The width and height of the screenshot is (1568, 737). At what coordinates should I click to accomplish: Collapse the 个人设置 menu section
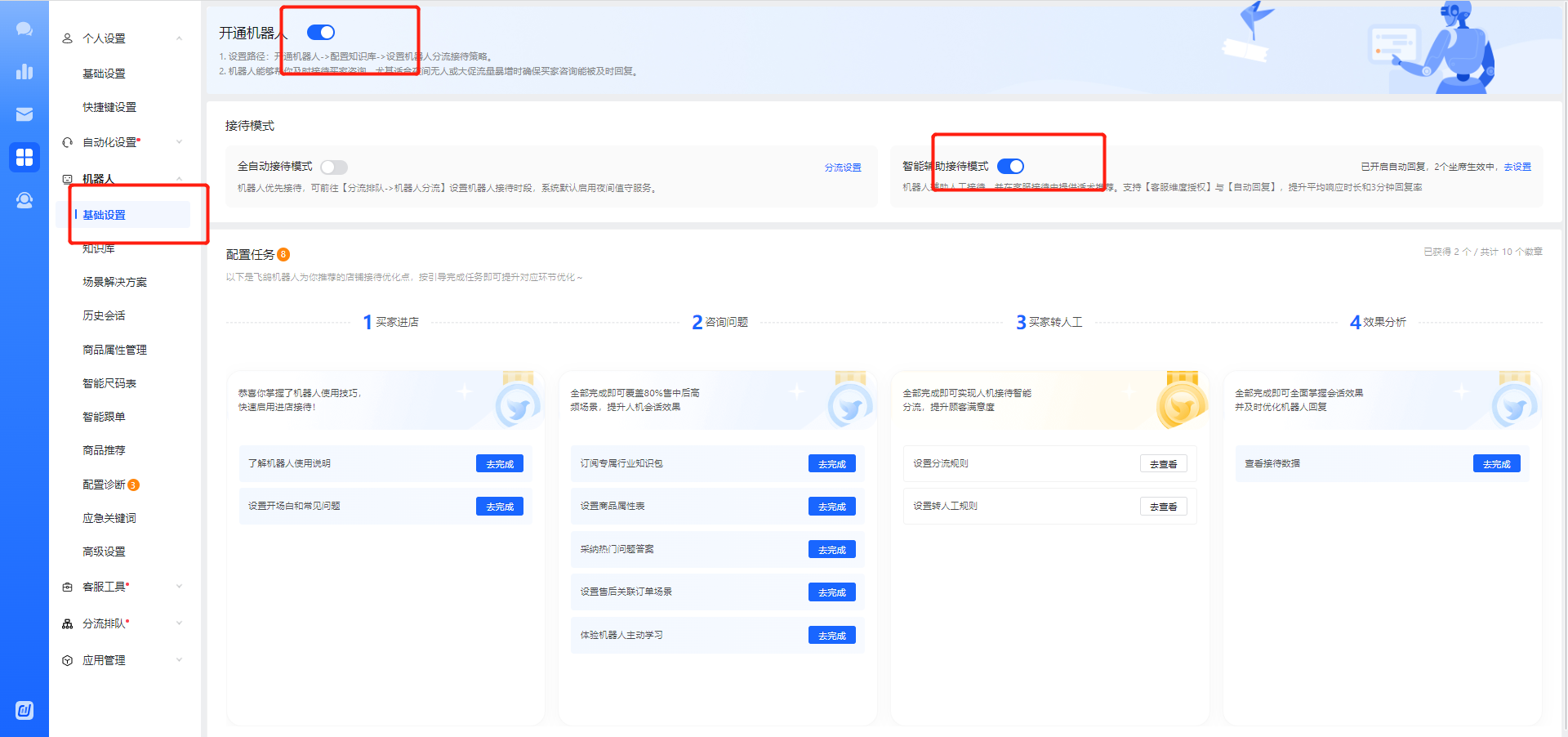(179, 38)
